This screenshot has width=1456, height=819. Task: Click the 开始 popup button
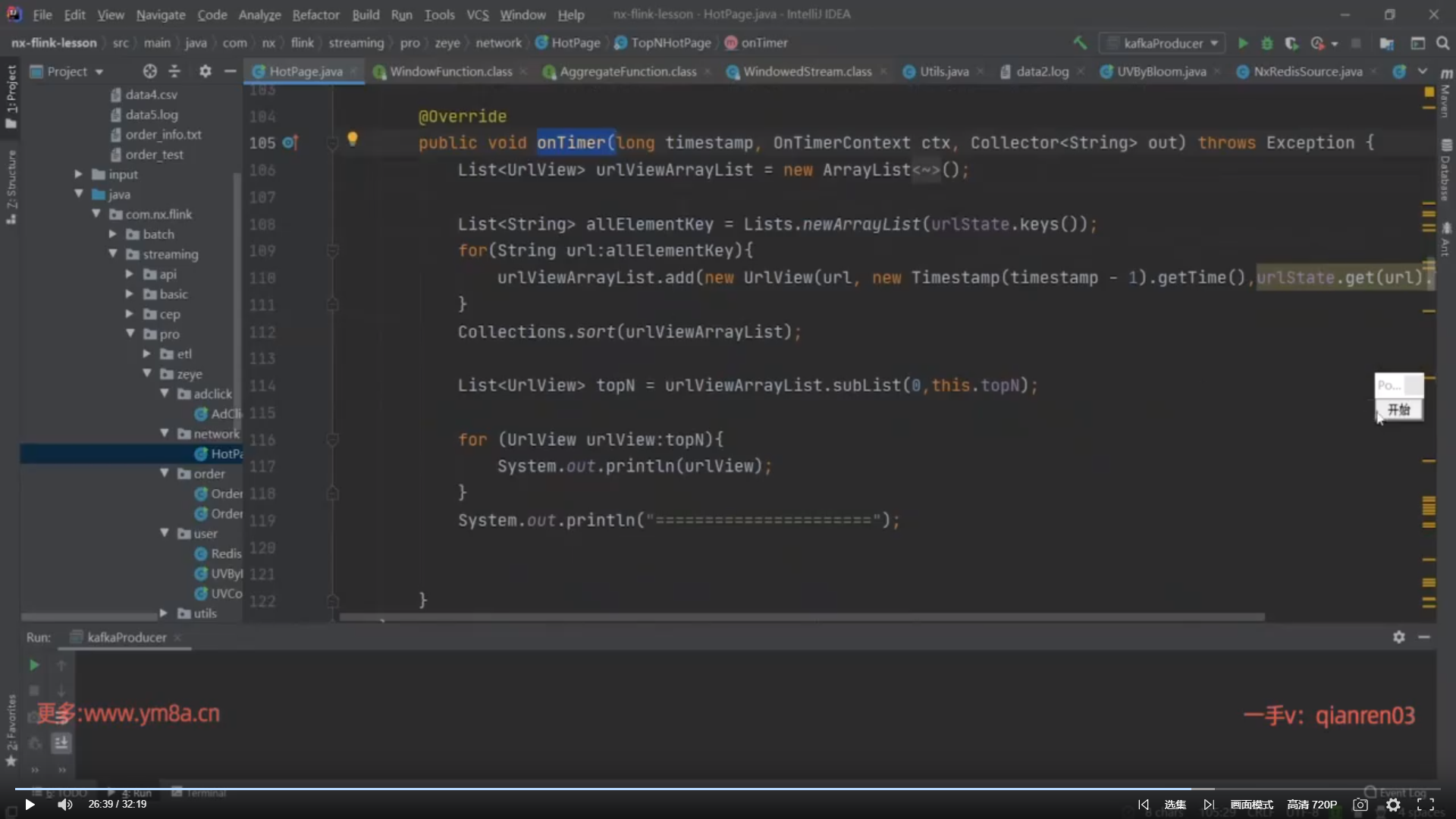coord(1398,409)
